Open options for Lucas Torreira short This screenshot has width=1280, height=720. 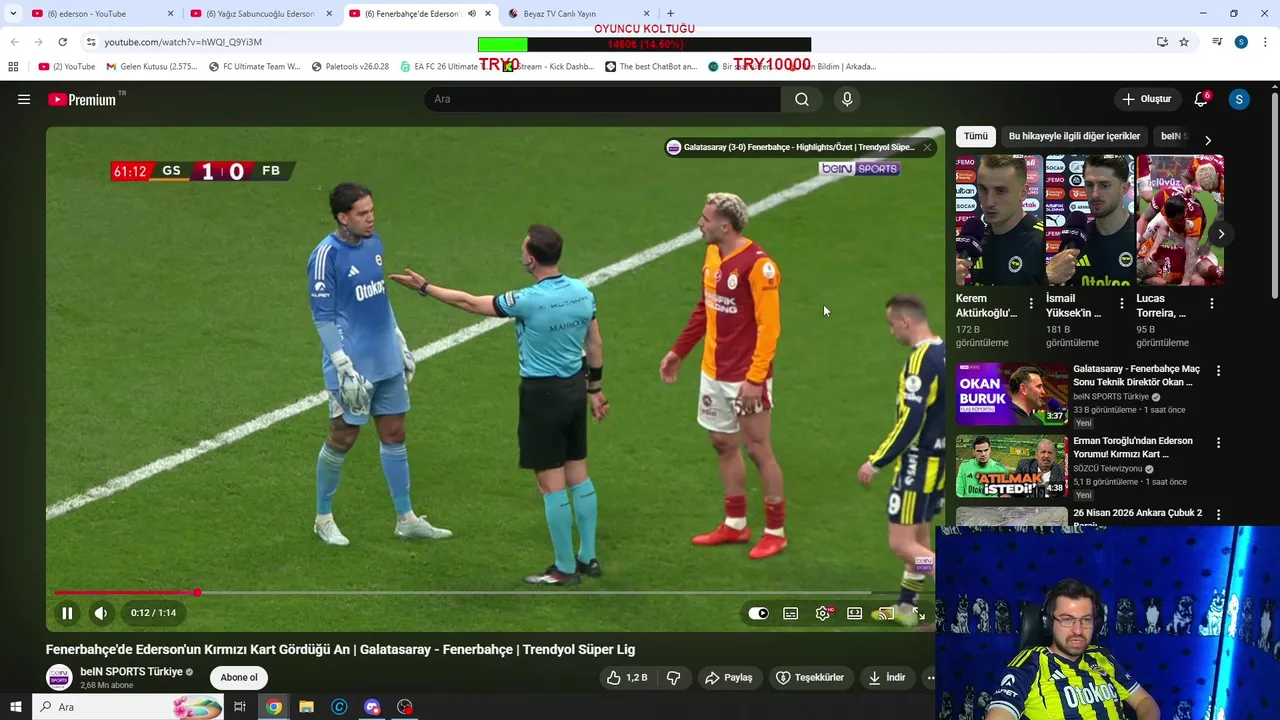click(1212, 303)
